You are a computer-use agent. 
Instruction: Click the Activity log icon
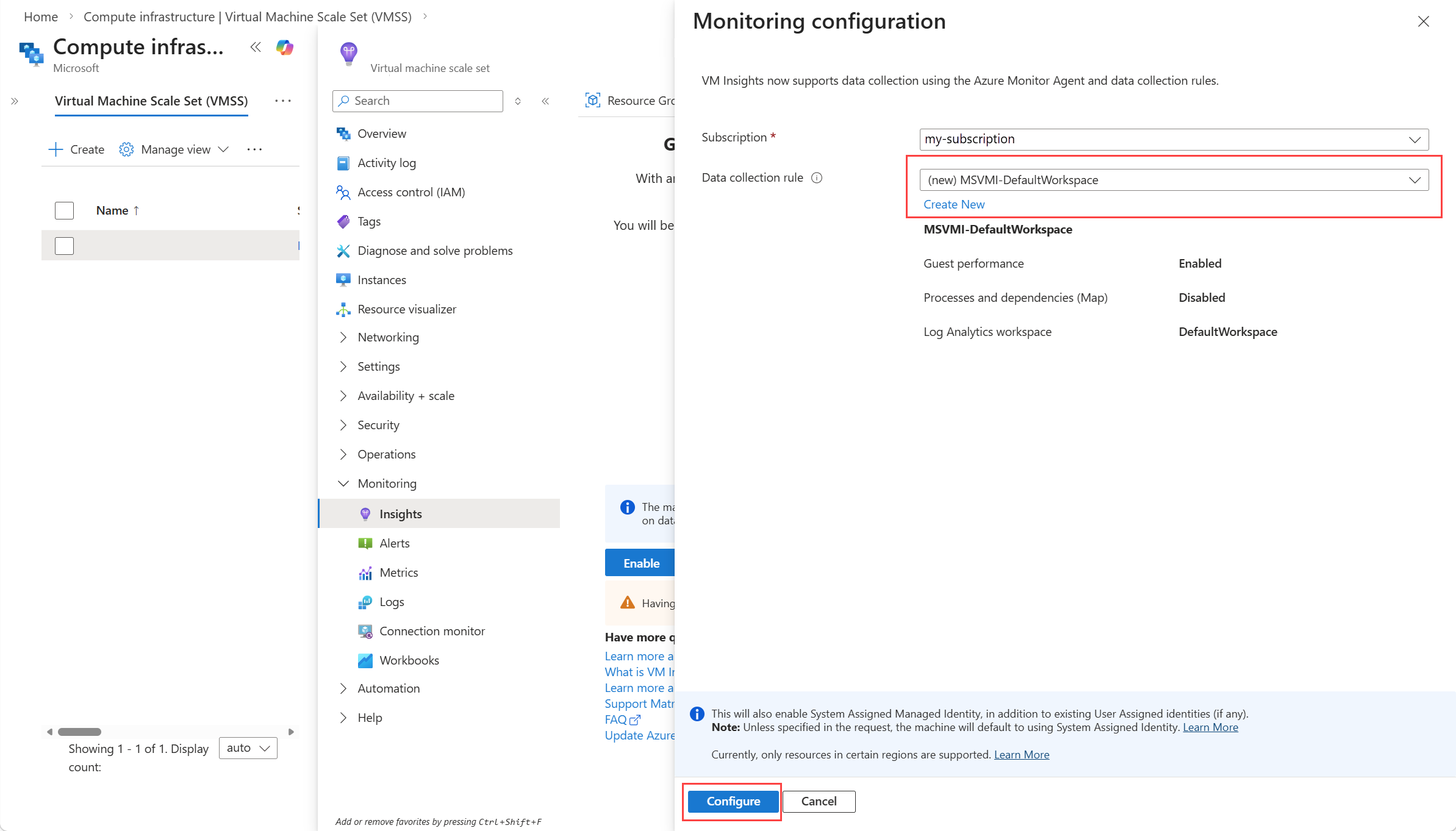(x=343, y=163)
